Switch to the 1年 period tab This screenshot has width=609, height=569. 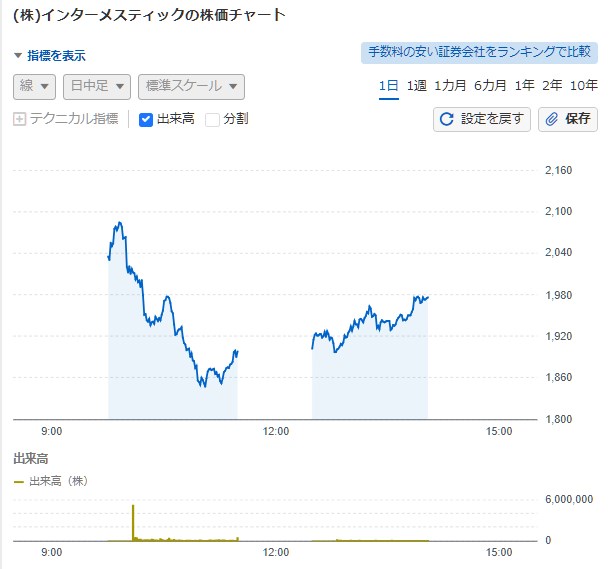pos(524,85)
